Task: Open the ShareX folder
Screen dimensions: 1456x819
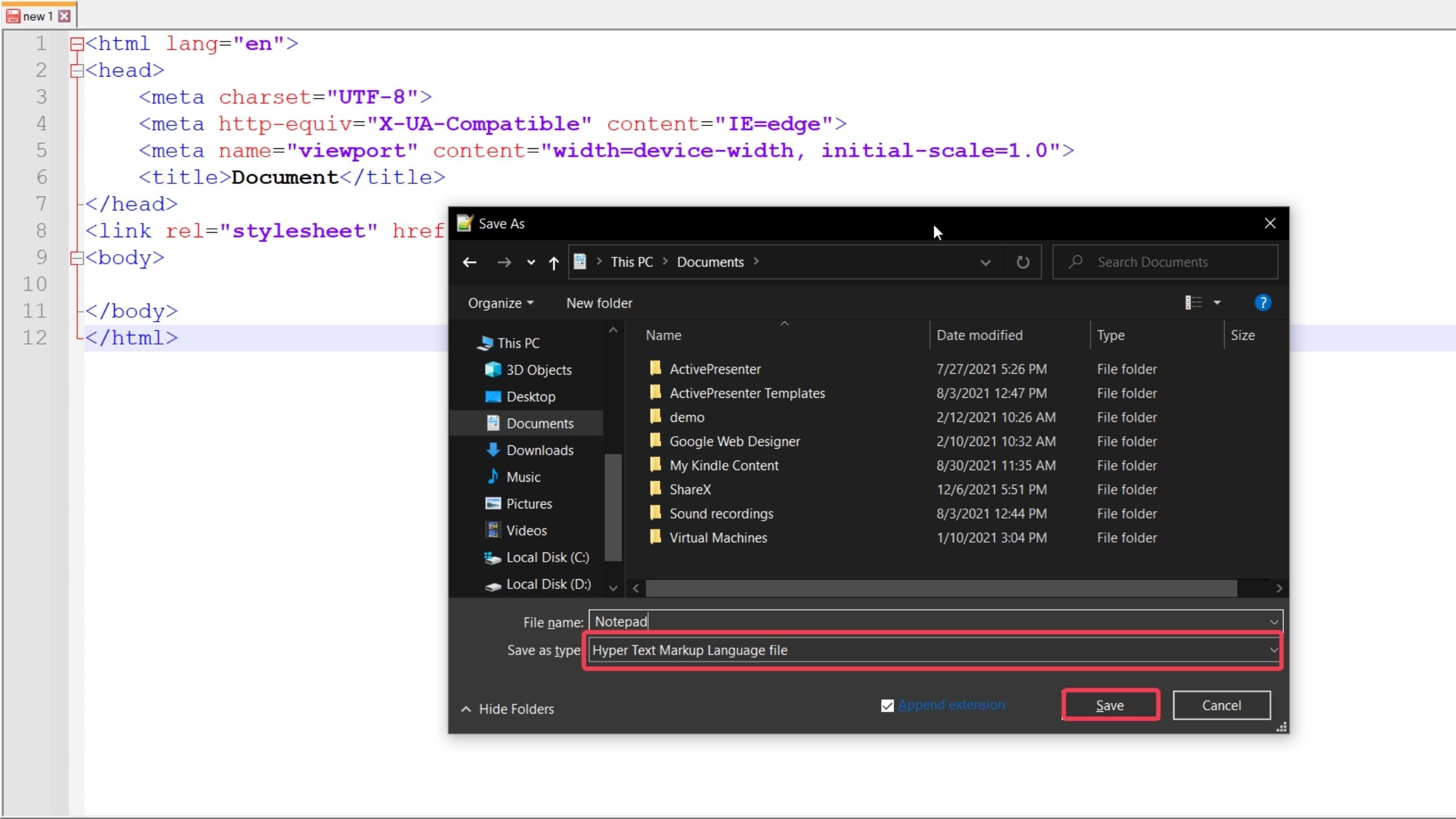Action: (x=690, y=489)
